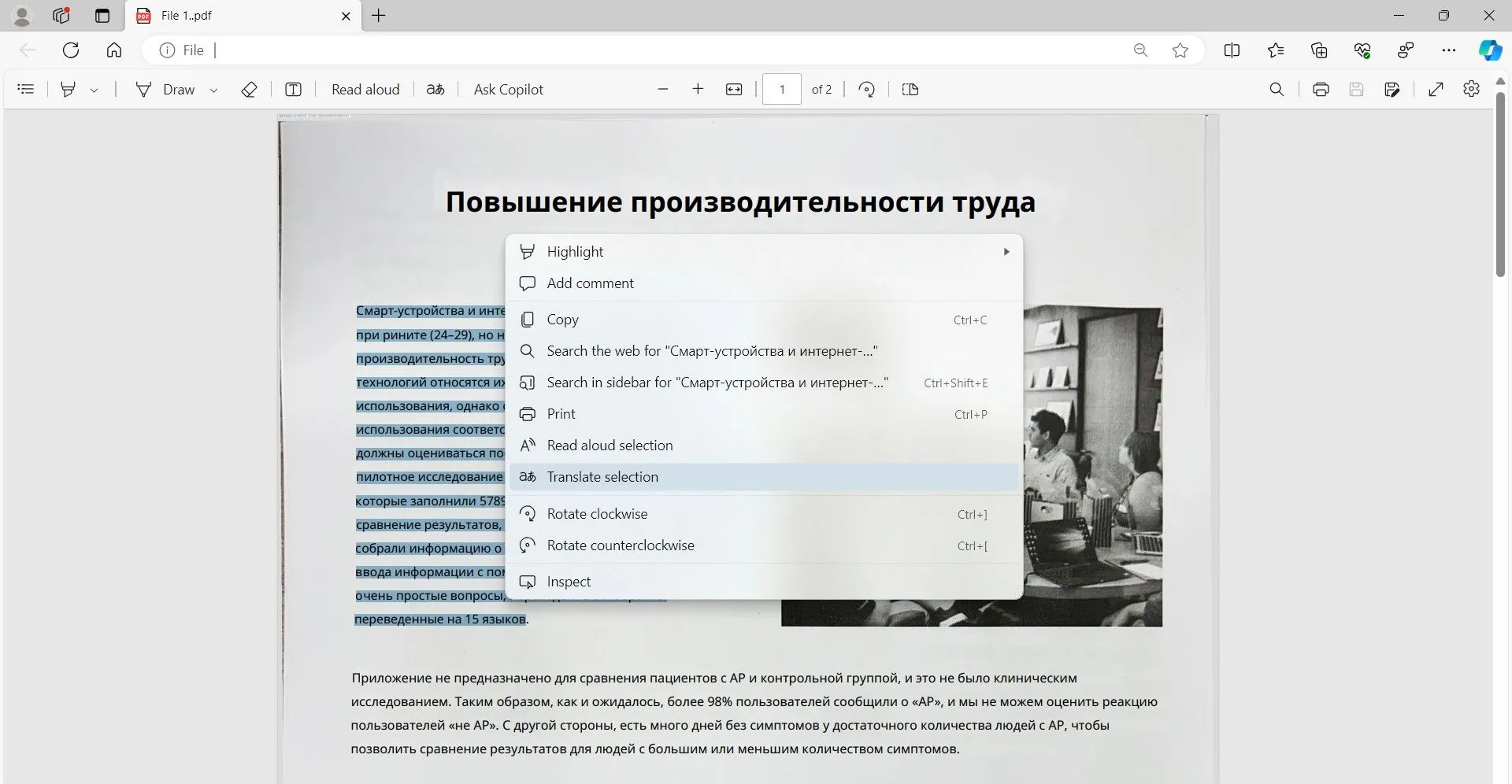The image size is (1512, 784).
Task: Open search within the document
Action: point(1277,89)
